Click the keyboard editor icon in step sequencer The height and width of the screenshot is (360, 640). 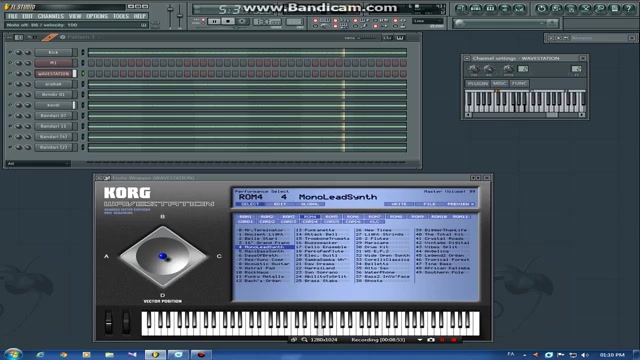(x=400, y=38)
